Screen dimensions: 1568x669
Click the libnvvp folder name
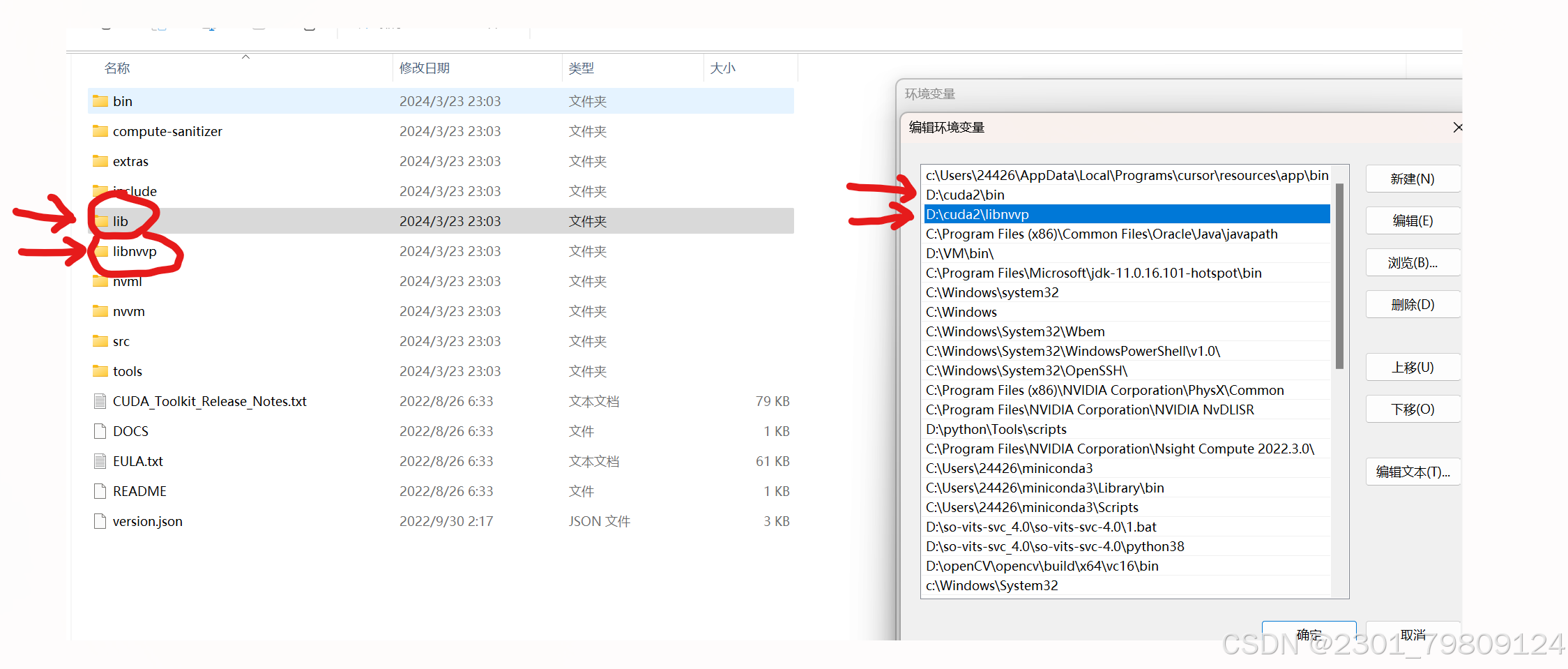tap(135, 251)
